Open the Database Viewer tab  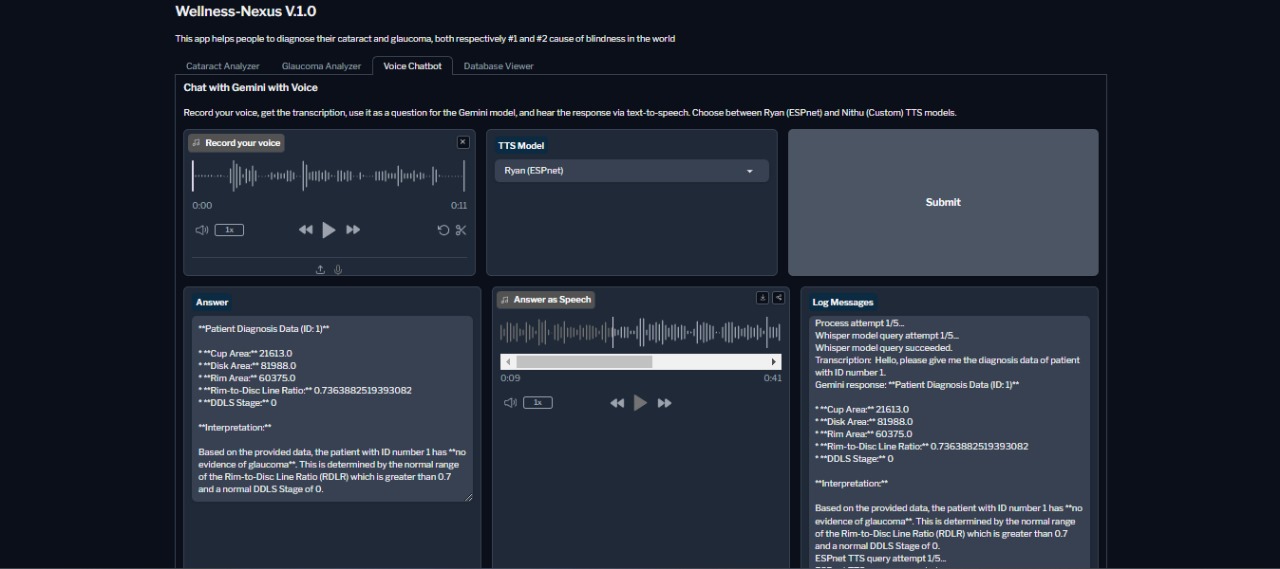pyautogui.click(x=498, y=66)
